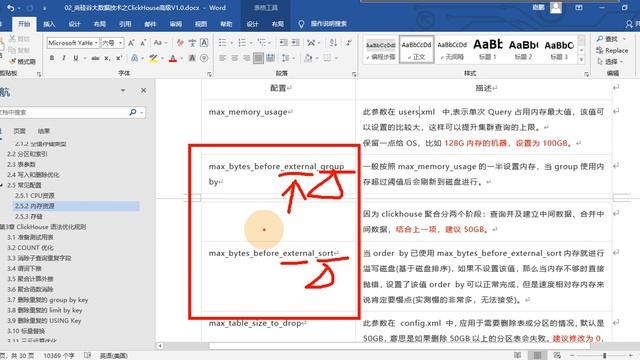Viewport: 640px width, 360px height.
Task: Apply distributed alignment
Action: [x=270, y=58]
